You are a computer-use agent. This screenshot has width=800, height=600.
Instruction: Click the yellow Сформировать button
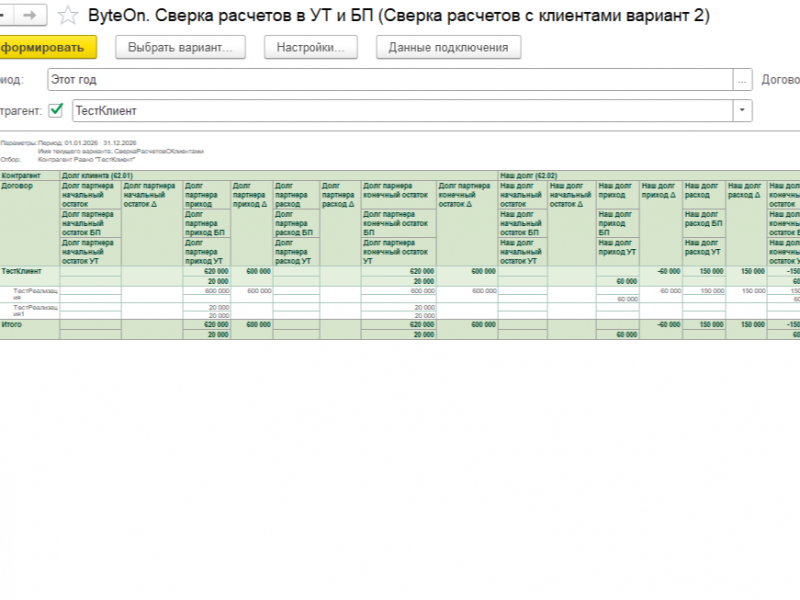[x=47, y=47]
